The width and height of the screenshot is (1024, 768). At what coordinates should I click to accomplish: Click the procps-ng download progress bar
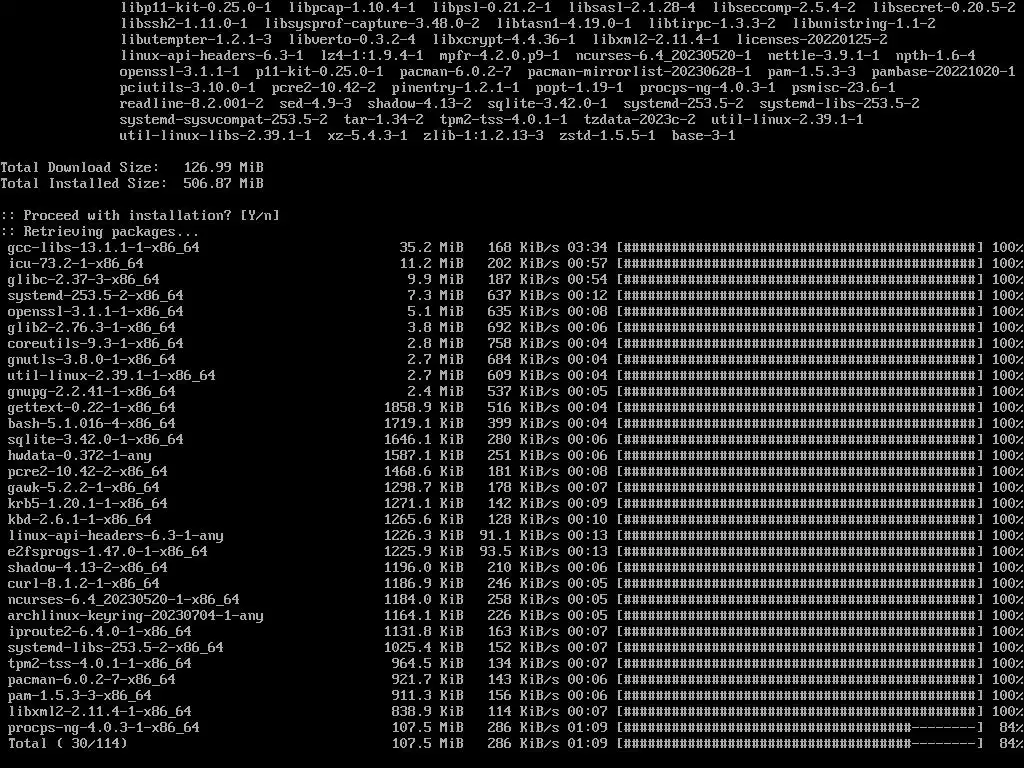(x=800, y=728)
